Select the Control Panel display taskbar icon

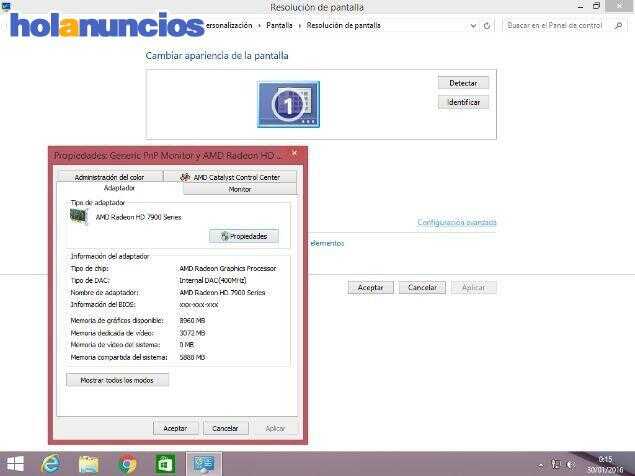coord(204,464)
